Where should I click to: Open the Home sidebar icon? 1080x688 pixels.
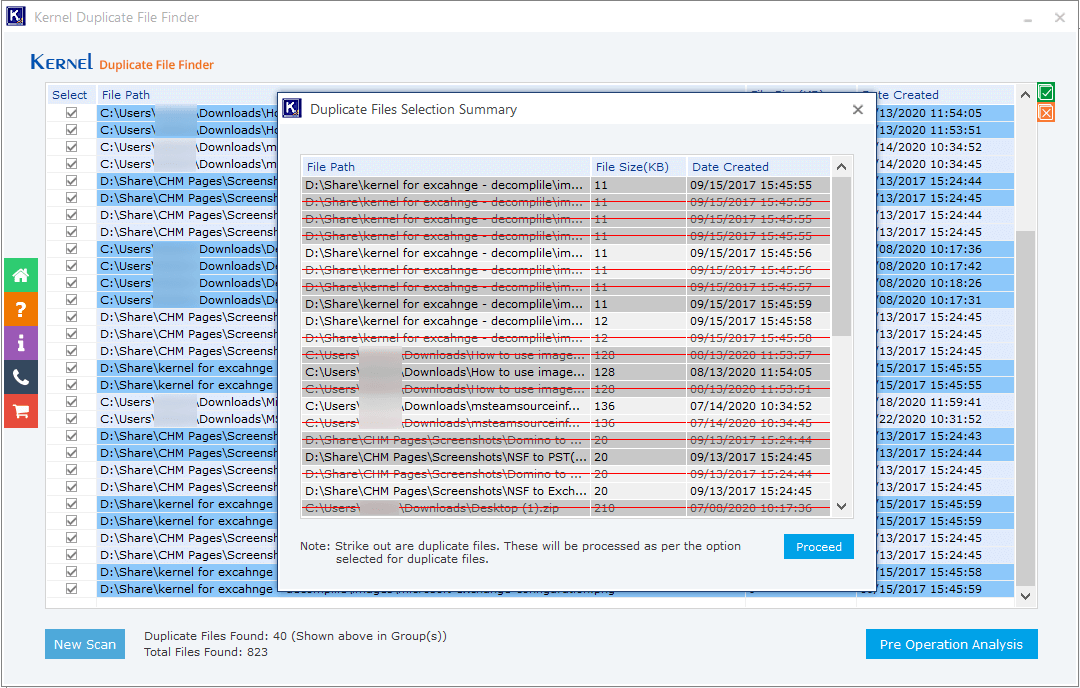[x=21, y=275]
